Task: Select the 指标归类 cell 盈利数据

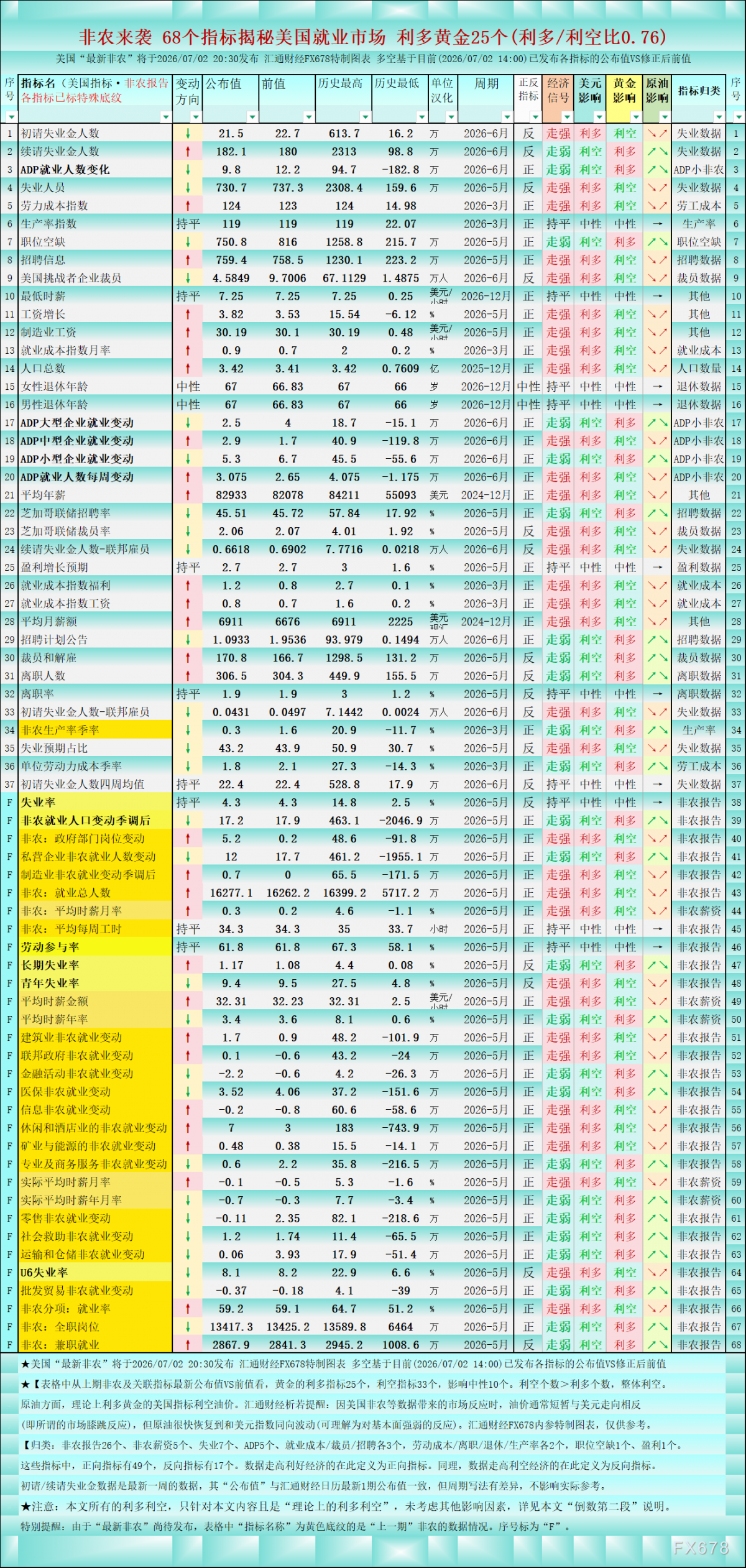Action: tap(699, 568)
